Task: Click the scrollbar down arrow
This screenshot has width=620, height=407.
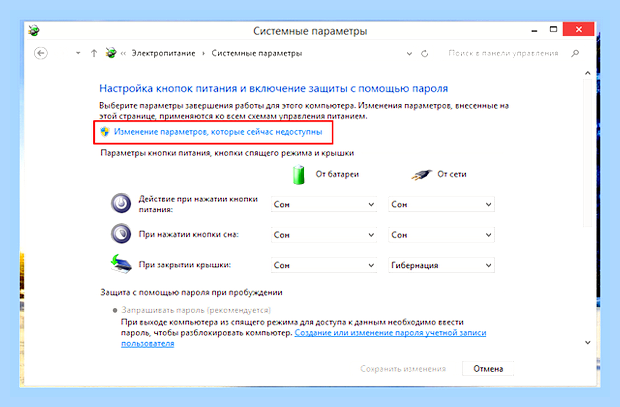Action: coord(588,343)
